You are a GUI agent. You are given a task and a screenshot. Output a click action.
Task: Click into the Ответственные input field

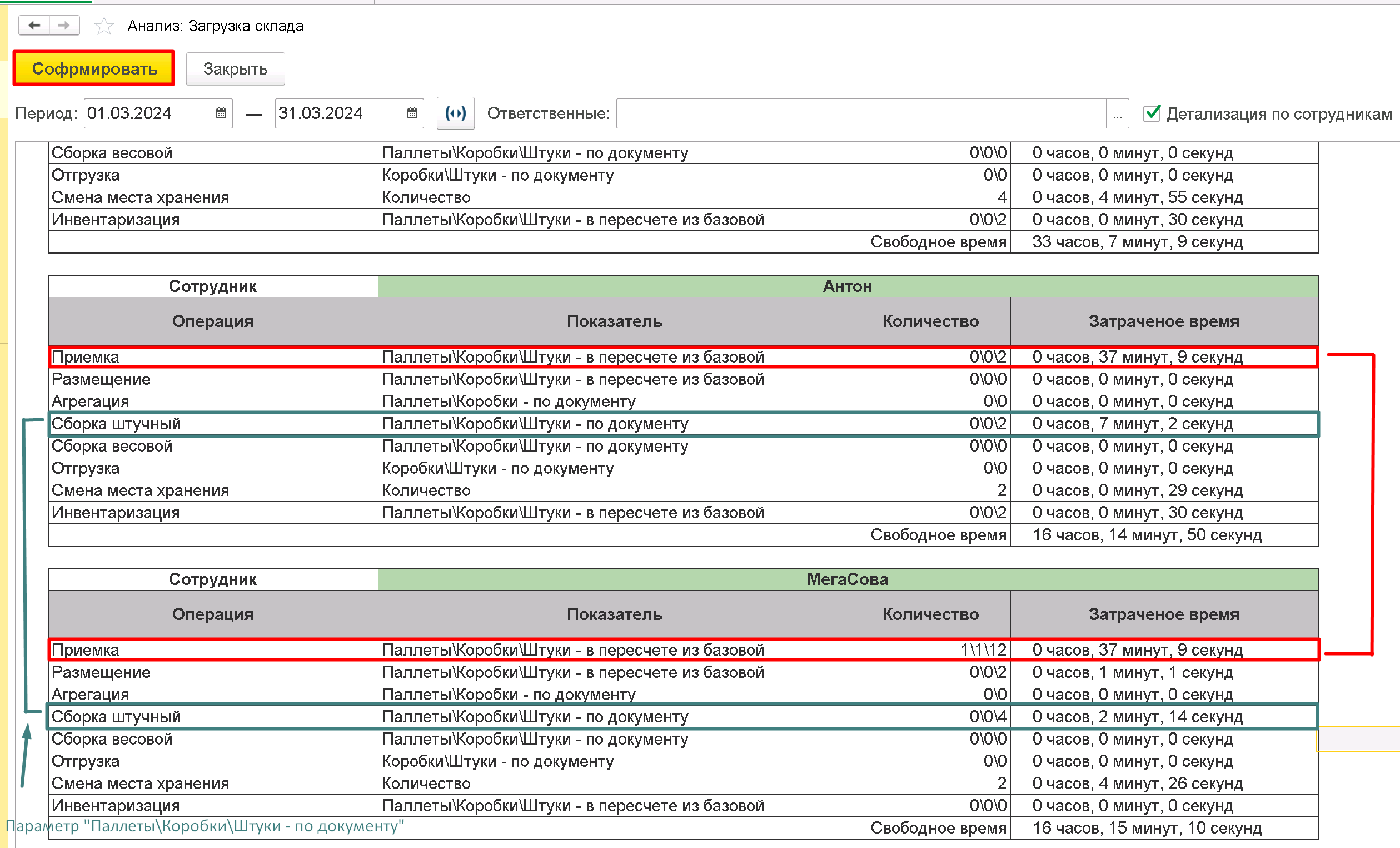tap(860, 113)
